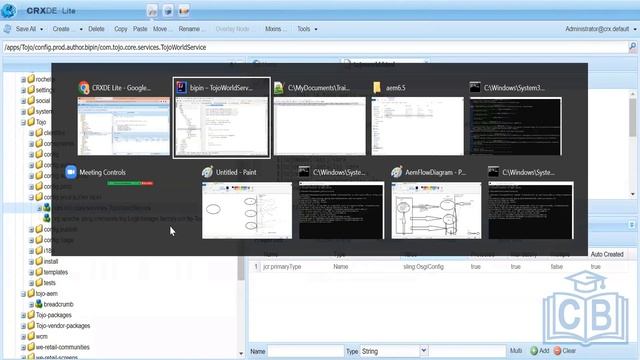
Task: Click the right panel scrollbar down arrow
Action: (633, 195)
